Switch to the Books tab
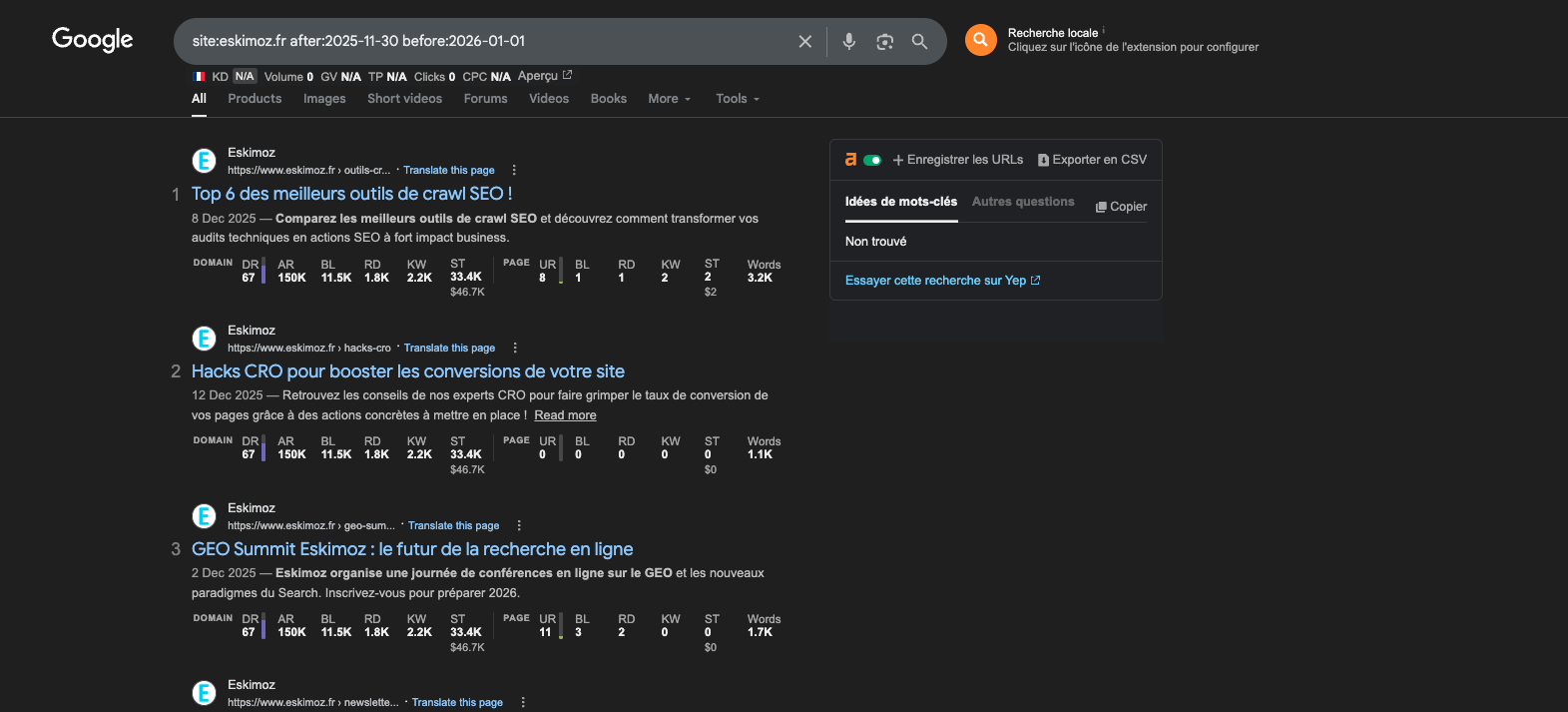 (609, 99)
